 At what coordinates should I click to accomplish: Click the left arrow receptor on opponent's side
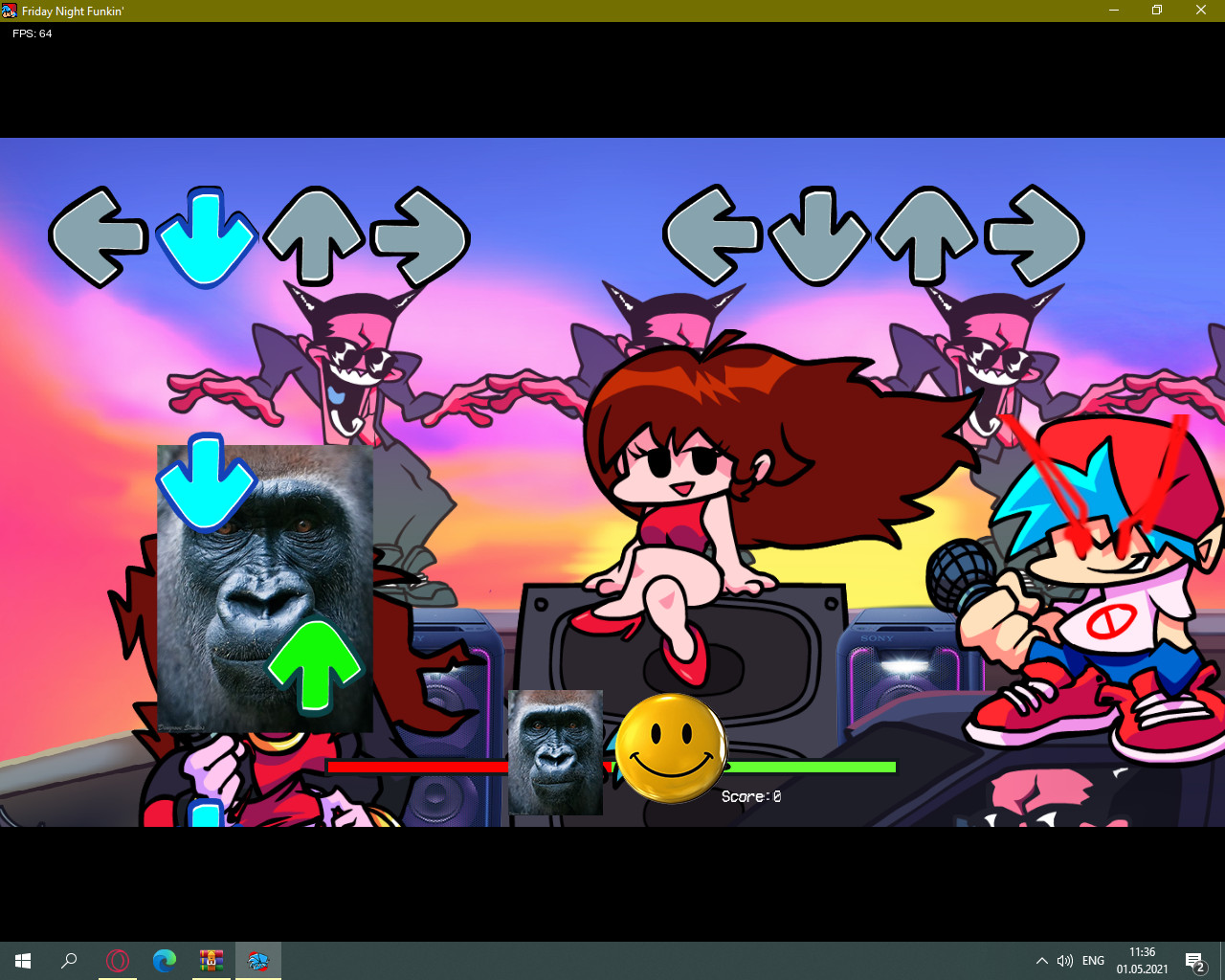[x=710, y=237]
